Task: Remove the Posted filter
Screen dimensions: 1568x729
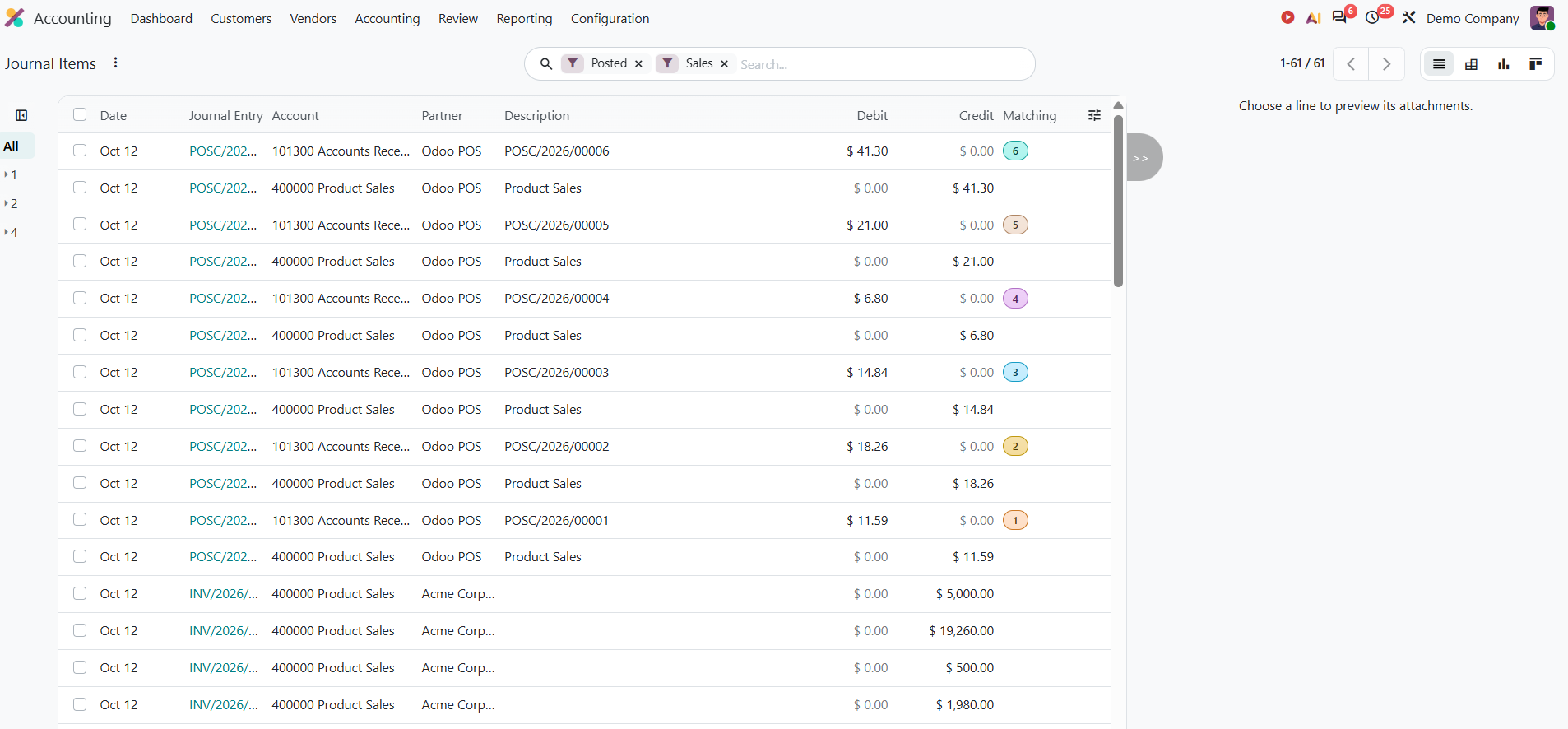Action: pos(638,63)
